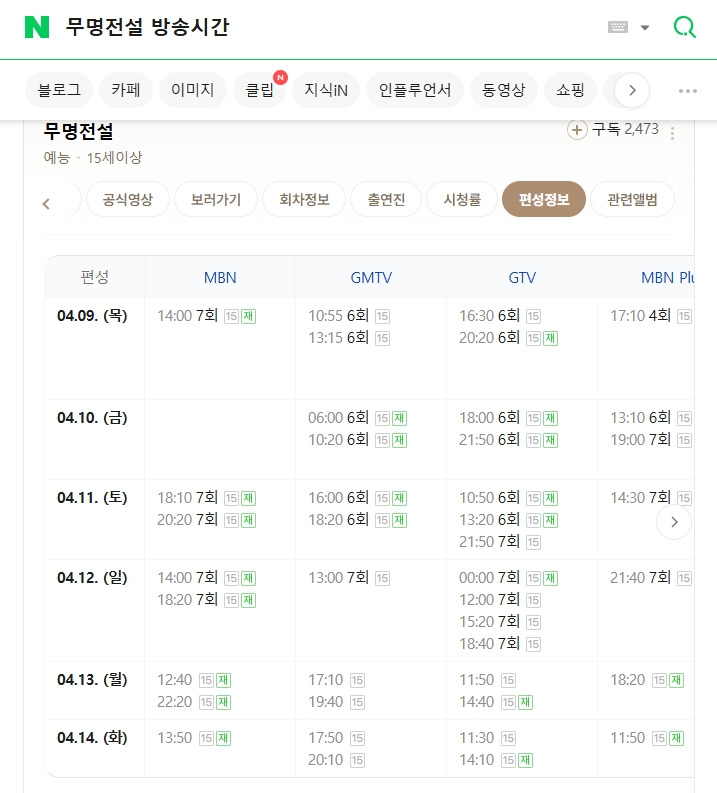Viewport: 717px width, 793px height.
Task: Click the GMTV 06:00 6회 entry
Action: (x=358, y=418)
